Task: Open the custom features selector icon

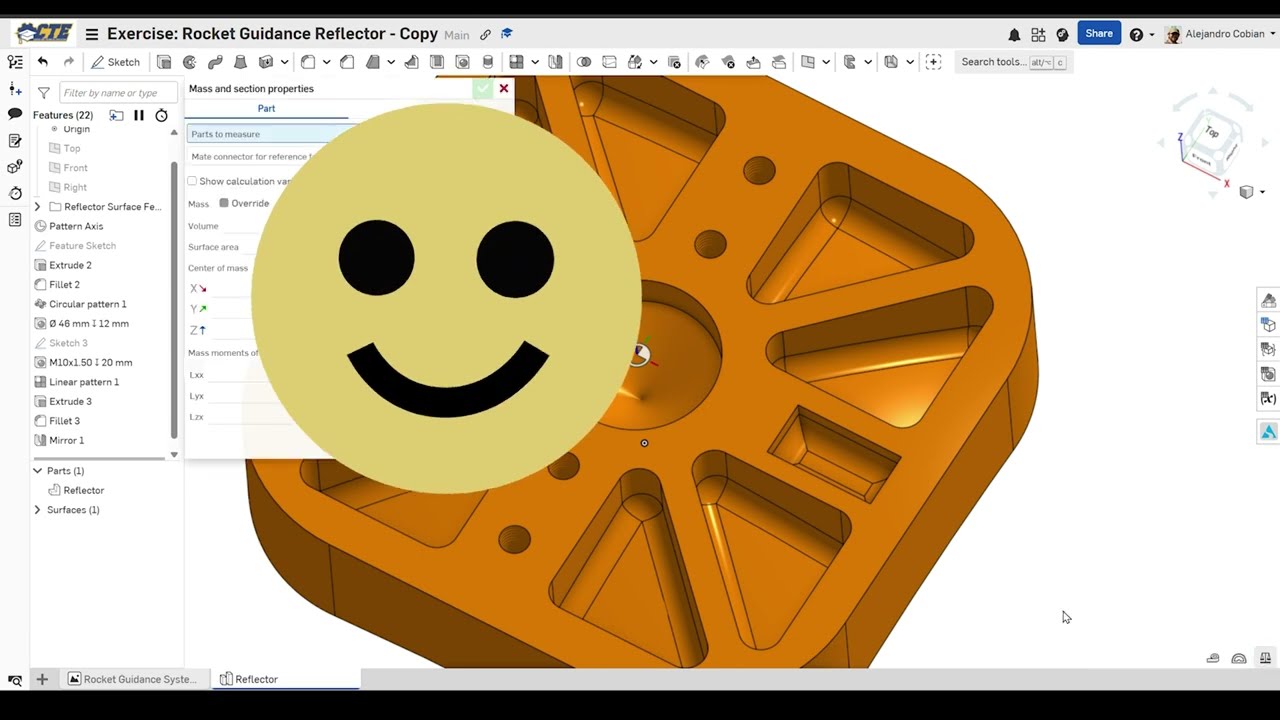Action: pyautogui.click(x=934, y=62)
